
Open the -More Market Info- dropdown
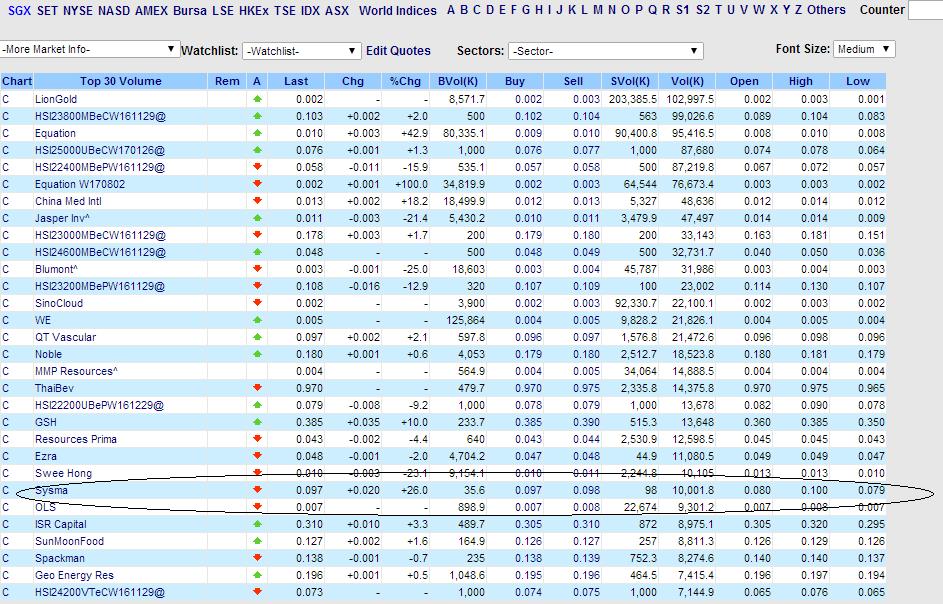pos(90,48)
